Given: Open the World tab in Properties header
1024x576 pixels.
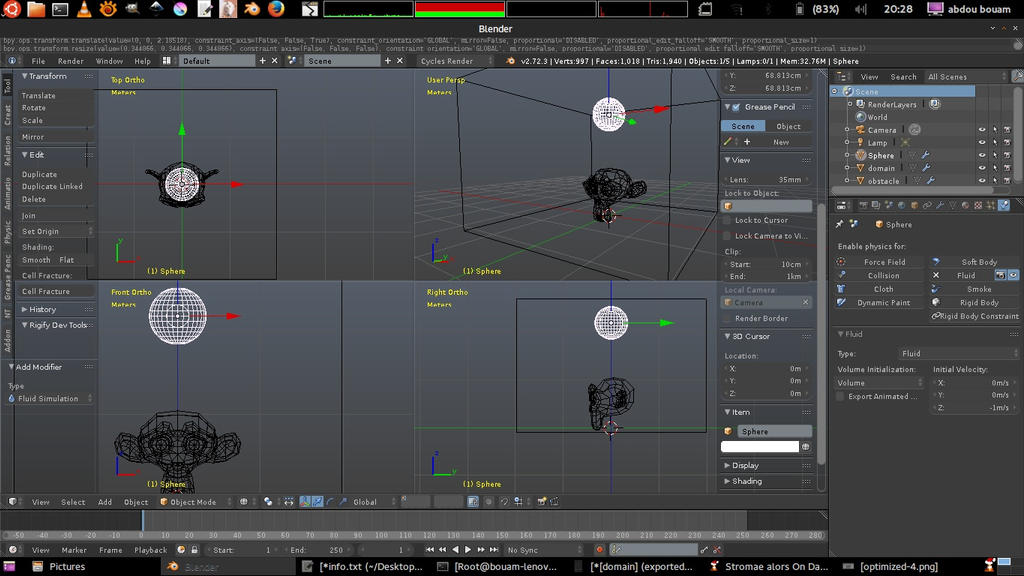Looking at the screenshot, I should pos(901,205).
